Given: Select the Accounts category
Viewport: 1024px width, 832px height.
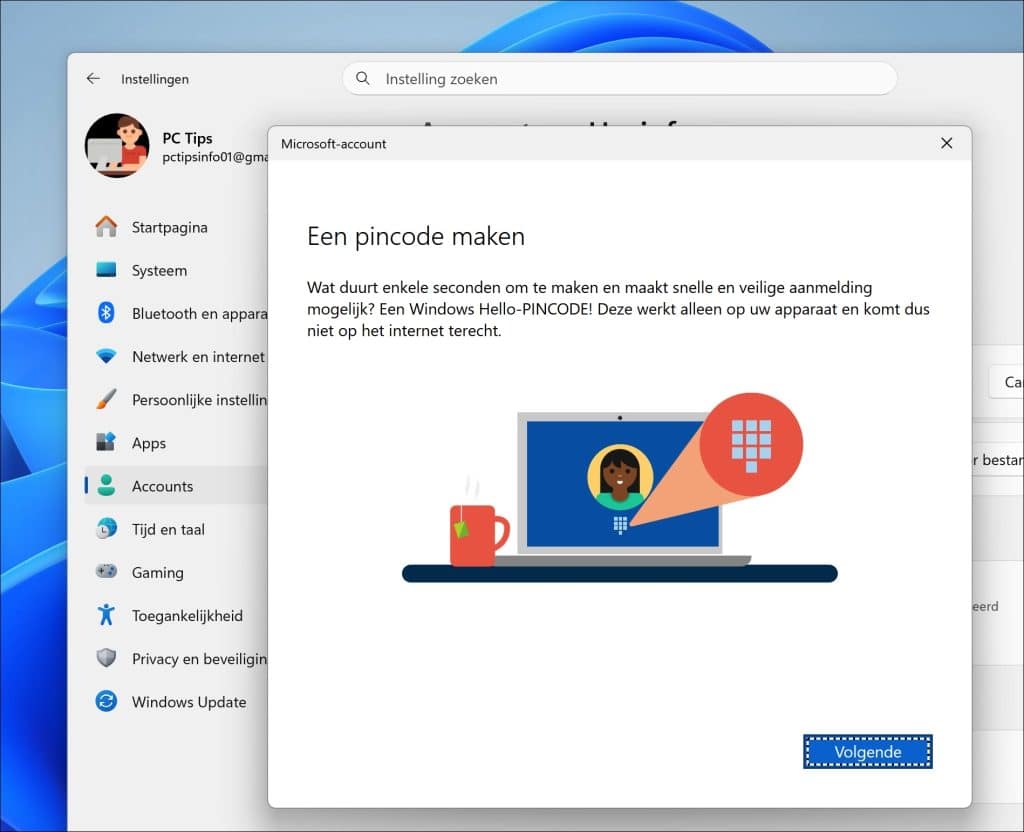Looking at the screenshot, I should tap(176, 486).
